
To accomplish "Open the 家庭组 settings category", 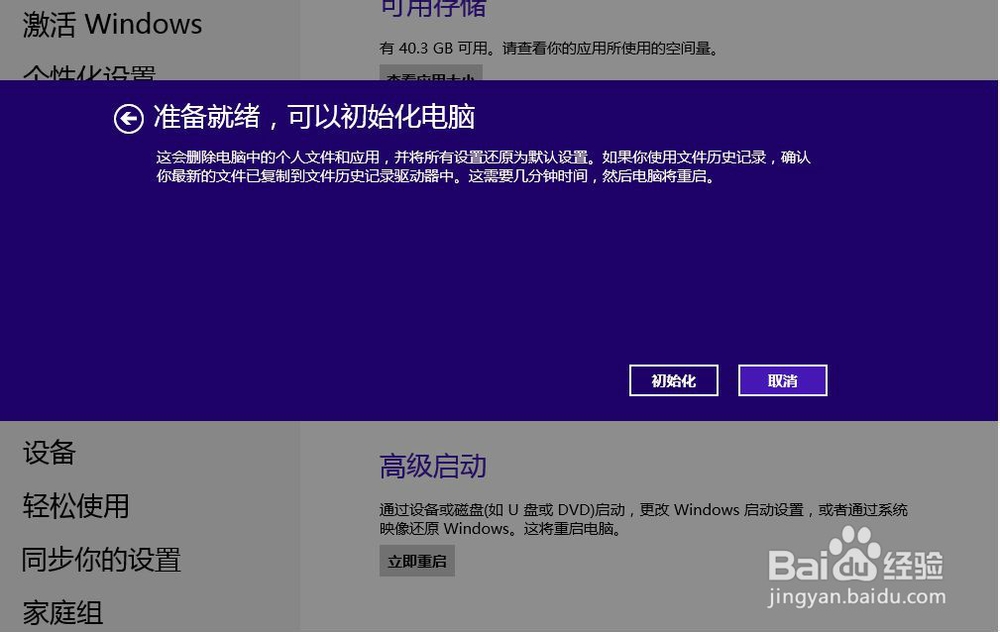I will tap(62, 613).
